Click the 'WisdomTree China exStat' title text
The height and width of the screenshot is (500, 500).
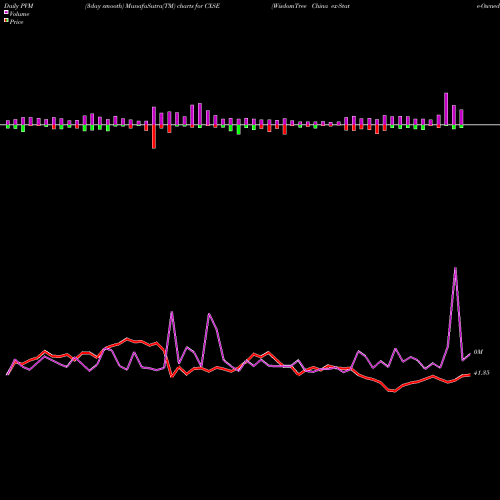pos(311,6)
